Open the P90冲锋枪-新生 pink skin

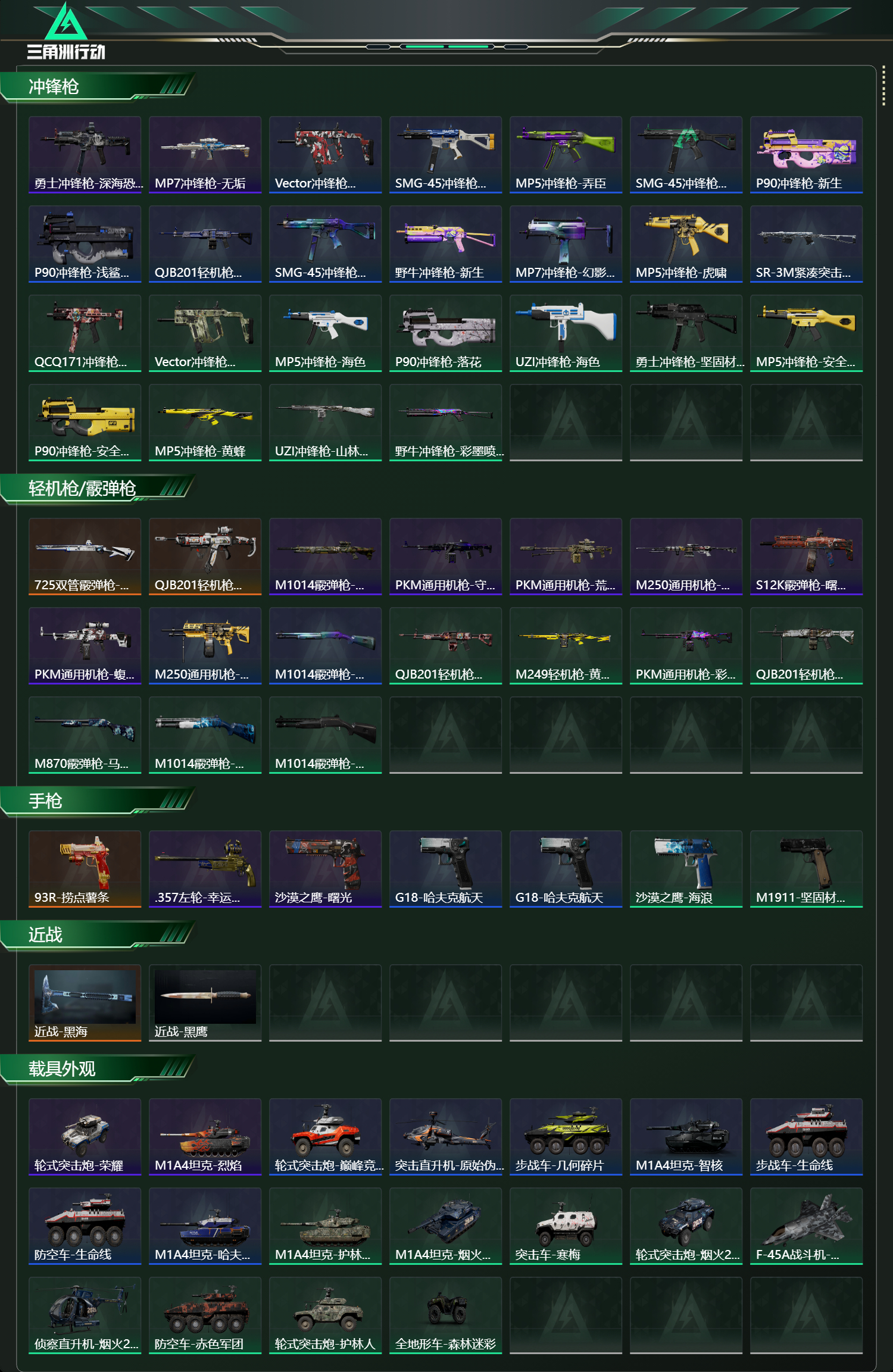coord(806,155)
